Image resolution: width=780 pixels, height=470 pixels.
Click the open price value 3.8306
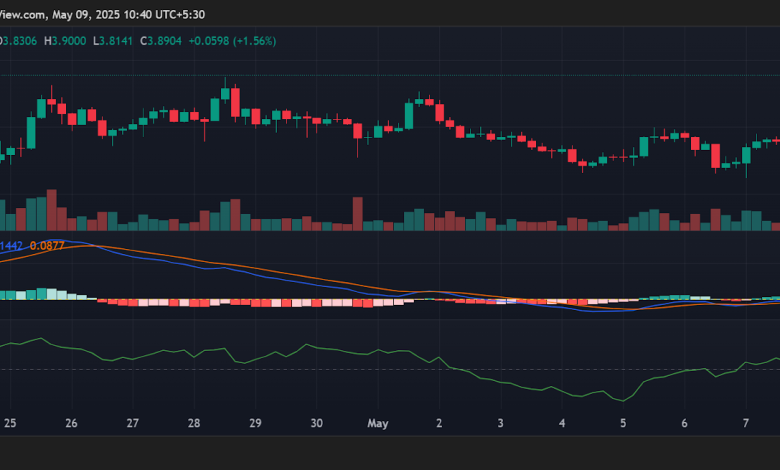coord(20,41)
